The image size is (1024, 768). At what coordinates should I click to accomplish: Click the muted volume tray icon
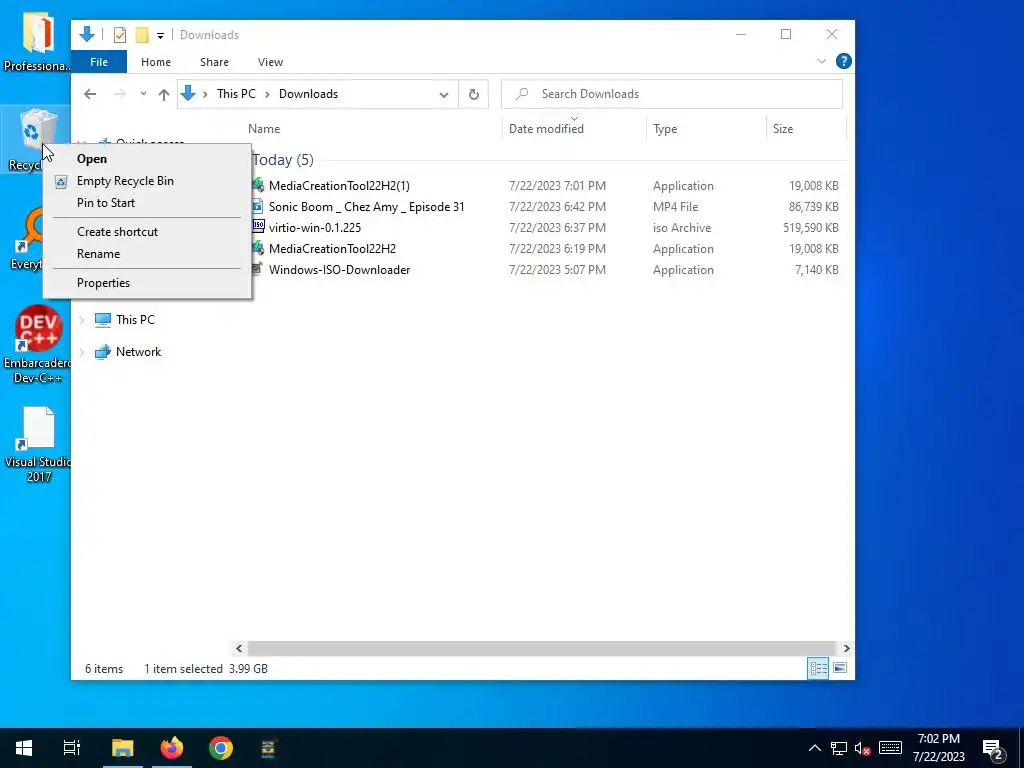point(862,748)
